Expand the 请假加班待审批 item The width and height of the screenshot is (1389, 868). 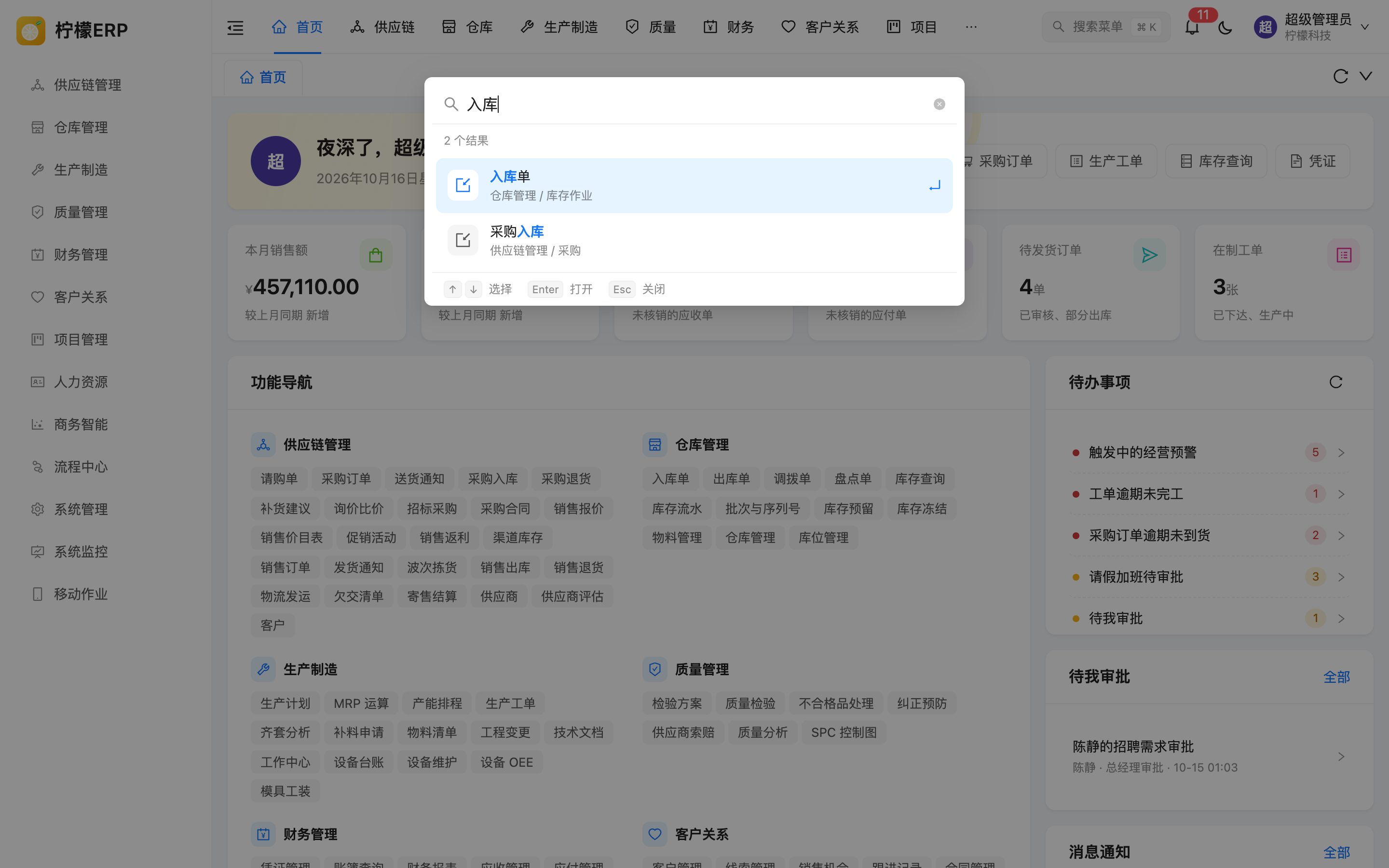coord(1209,577)
